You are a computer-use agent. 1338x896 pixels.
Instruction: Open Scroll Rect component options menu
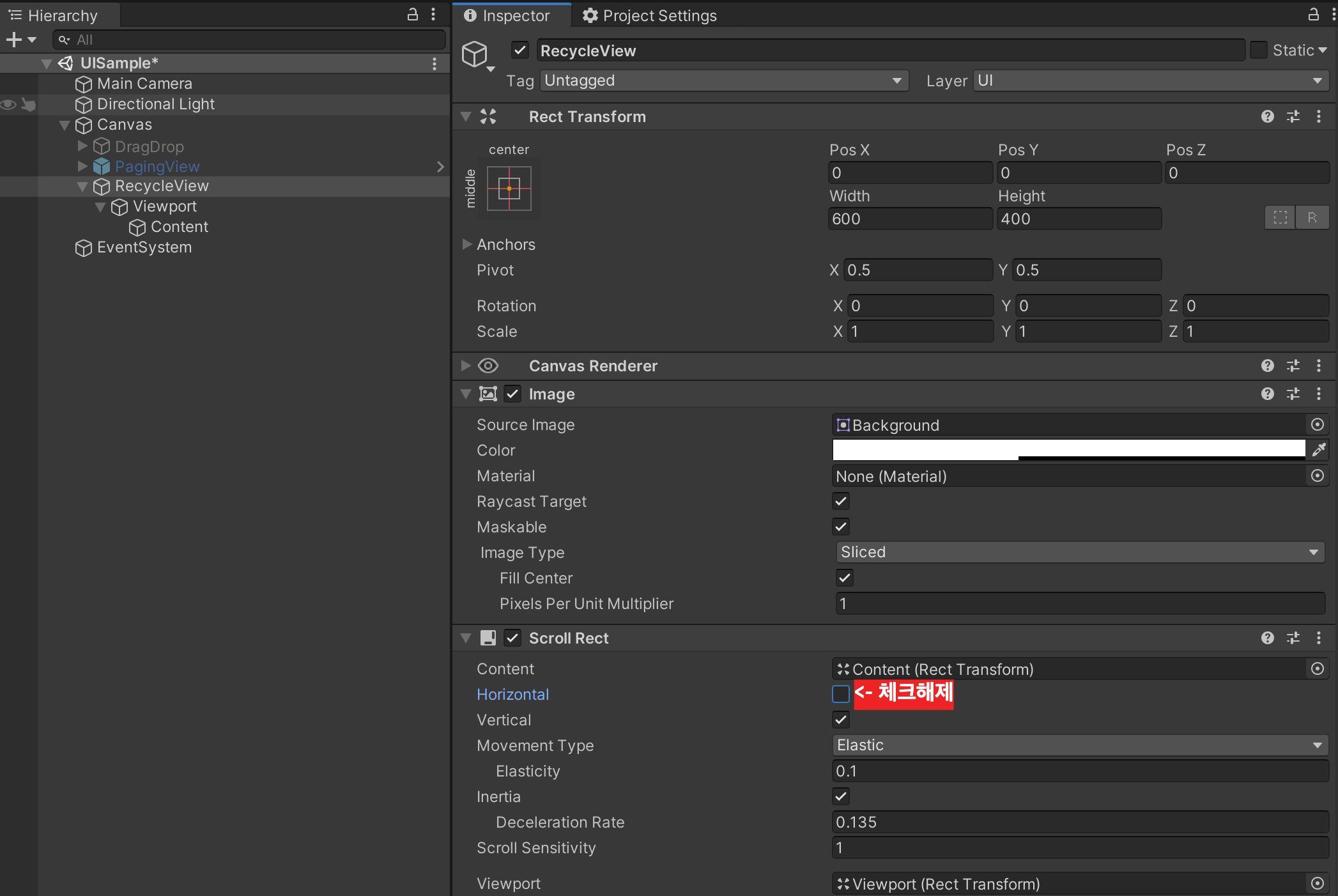pyautogui.click(x=1319, y=638)
